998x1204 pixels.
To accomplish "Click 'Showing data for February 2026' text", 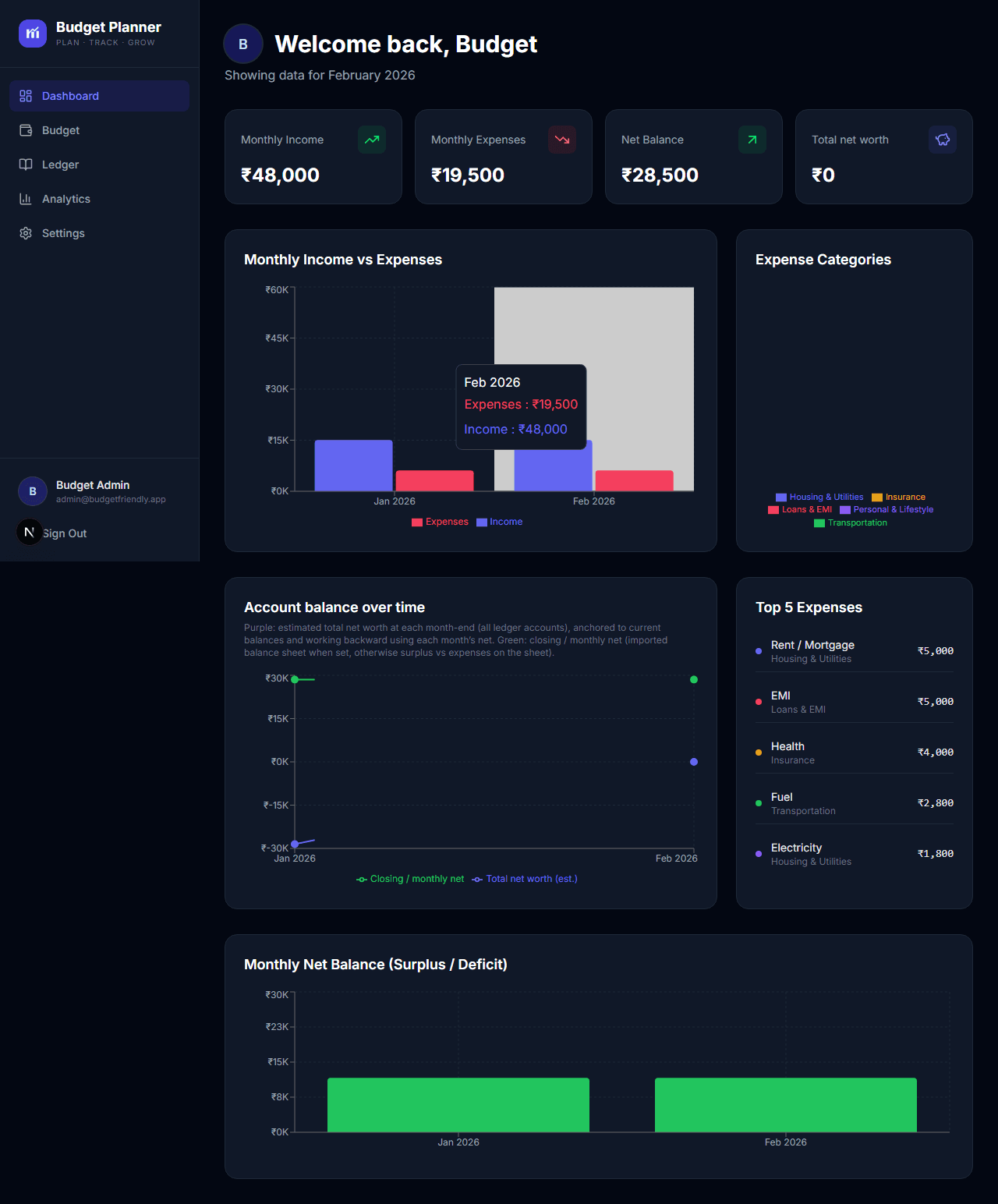I will coord(320,75).
